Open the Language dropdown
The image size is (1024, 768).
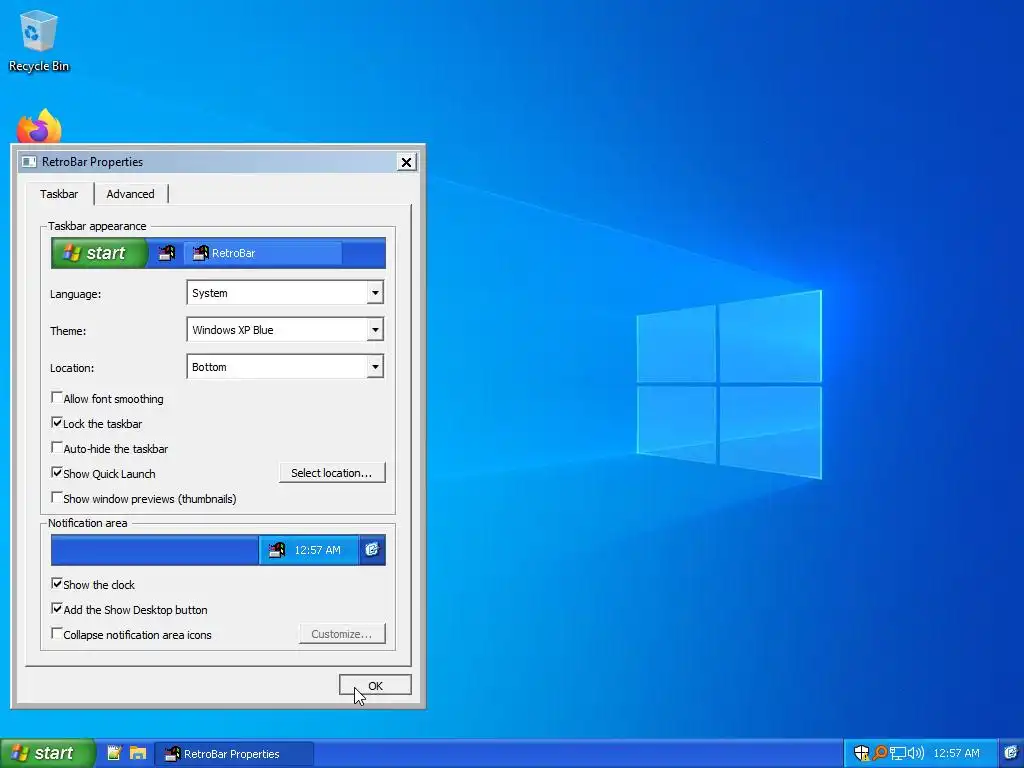coord(285,293)
